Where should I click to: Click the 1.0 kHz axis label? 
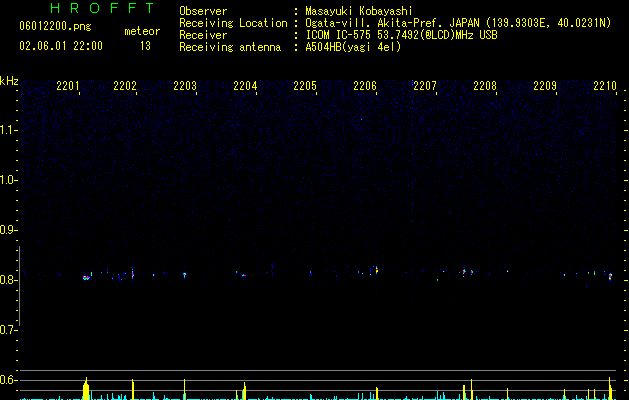click(8, 180)
